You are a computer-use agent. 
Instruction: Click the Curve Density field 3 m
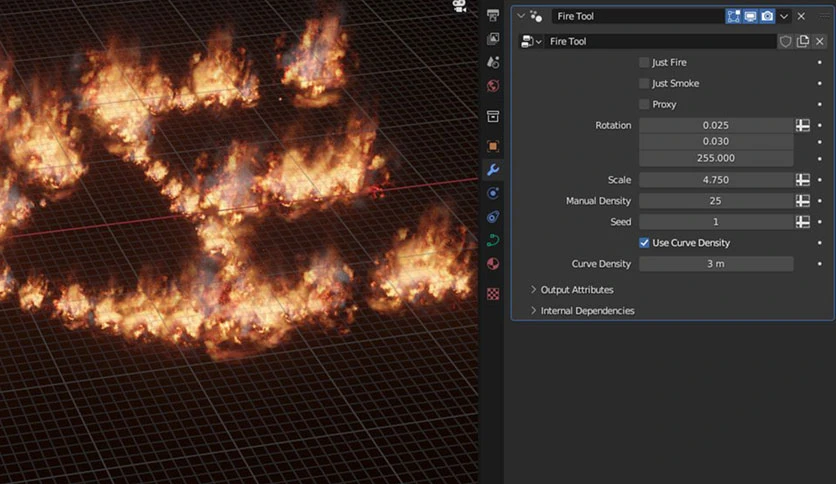716,264
